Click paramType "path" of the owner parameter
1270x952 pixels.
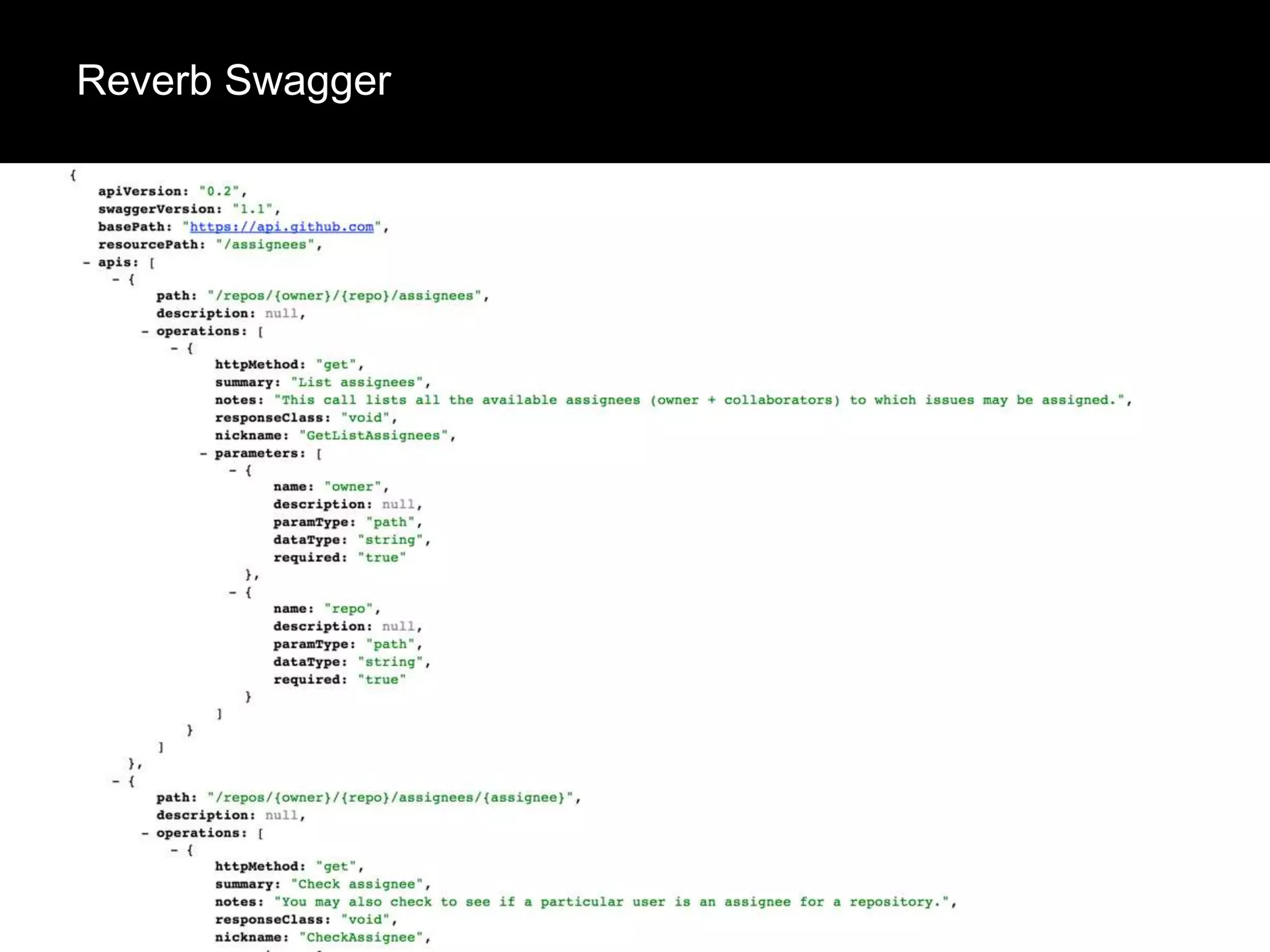coord(390,522)
